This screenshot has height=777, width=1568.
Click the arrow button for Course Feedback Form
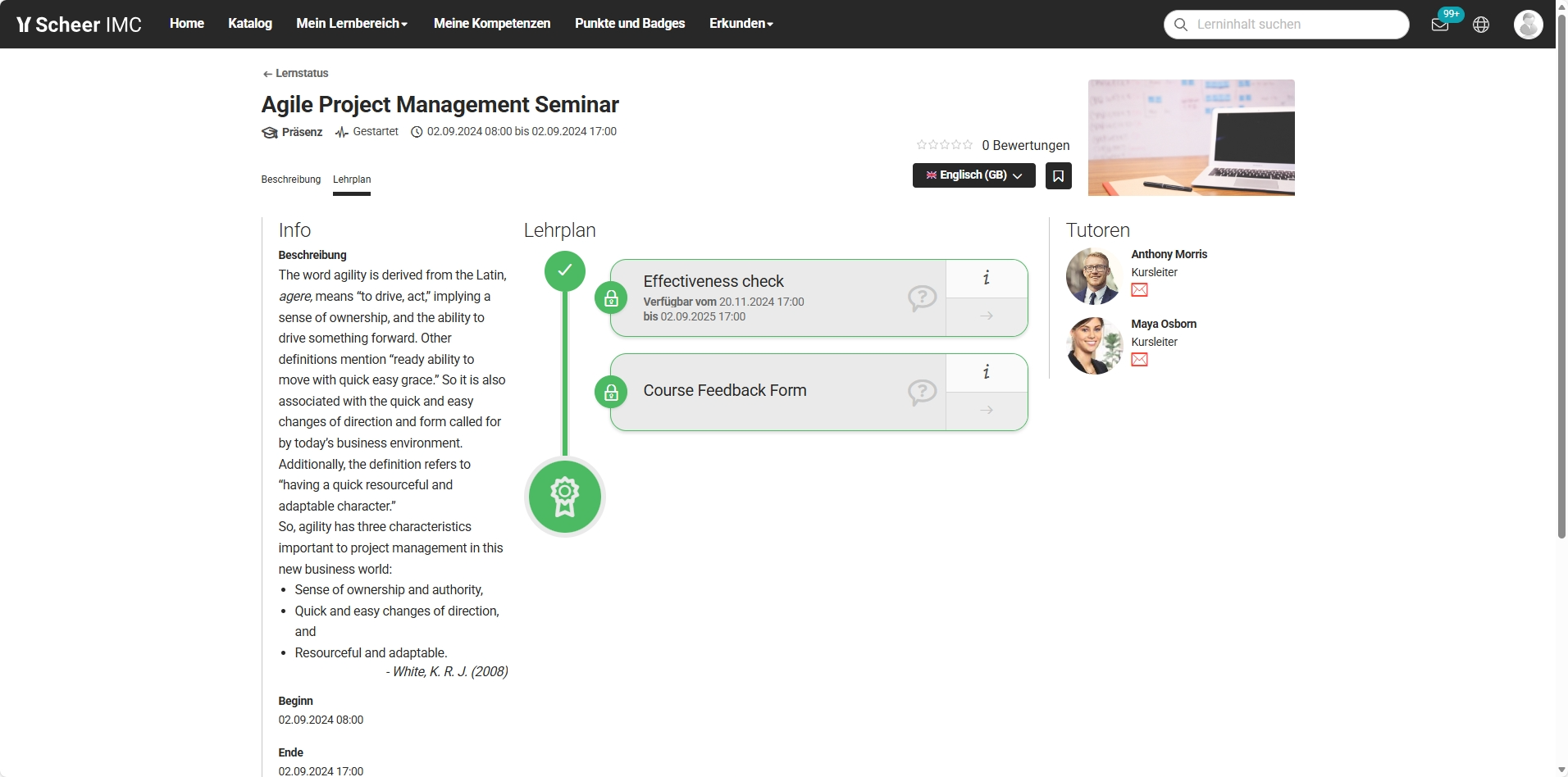coord(987,411)
